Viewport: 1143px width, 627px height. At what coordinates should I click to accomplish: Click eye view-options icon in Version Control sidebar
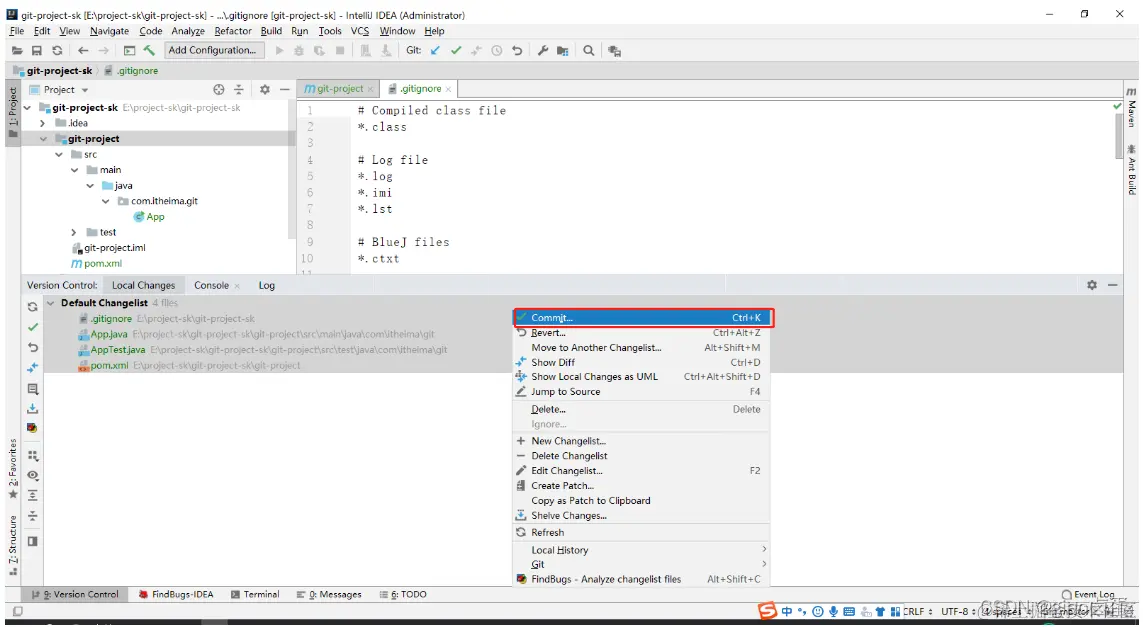pos(33,475)
